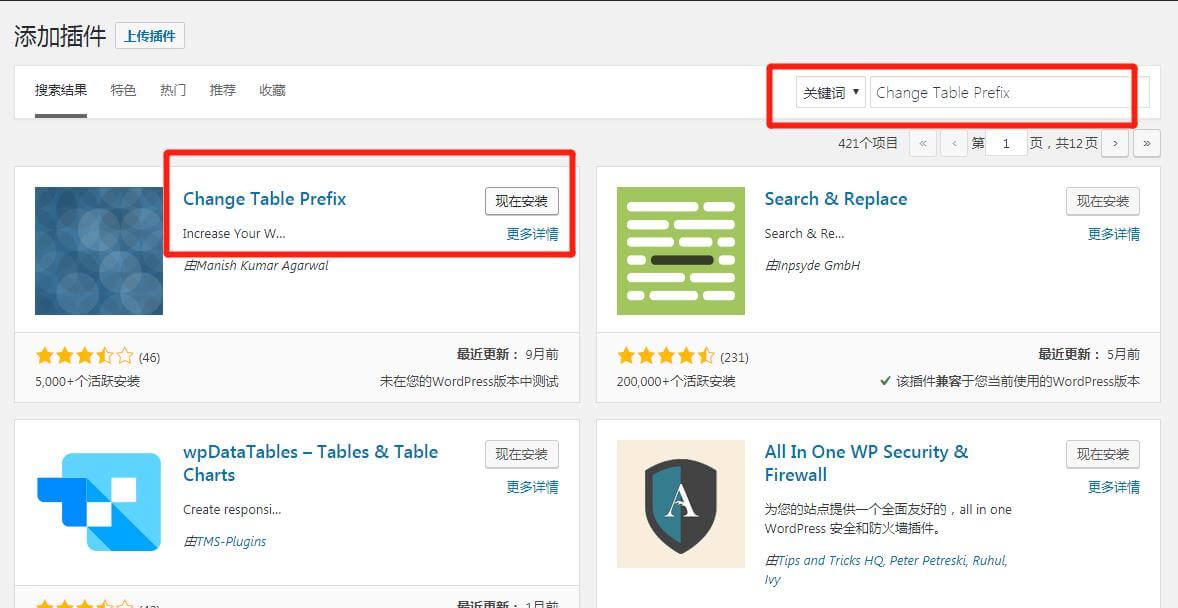Install All In One WP Security & Firewall
Screen dimensions: 1178x608
click(1103, 454)
